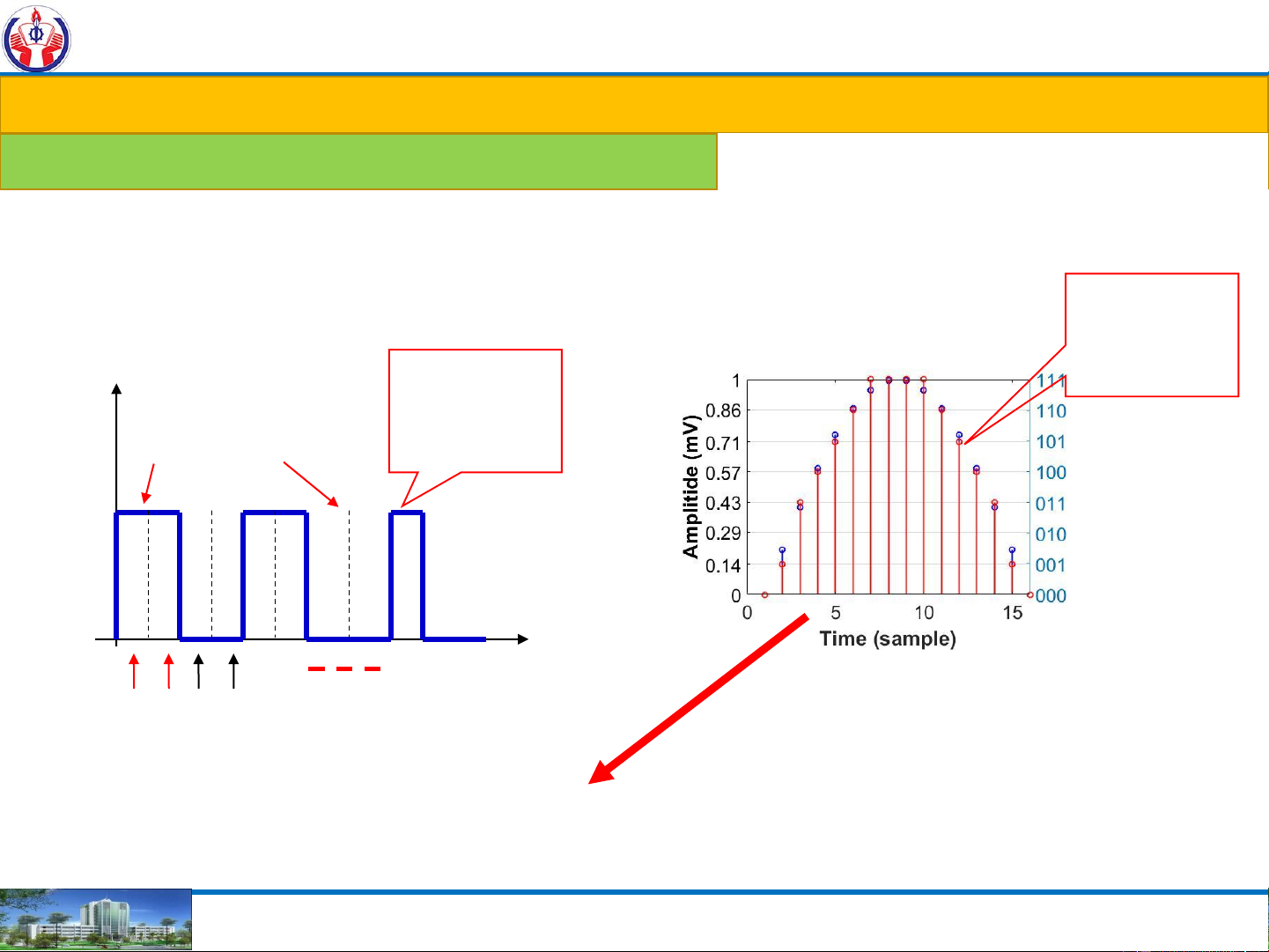Screen dimensions: 1269x952
Task: Select the red callout box pointing to chart
Action: [1151, 334]
